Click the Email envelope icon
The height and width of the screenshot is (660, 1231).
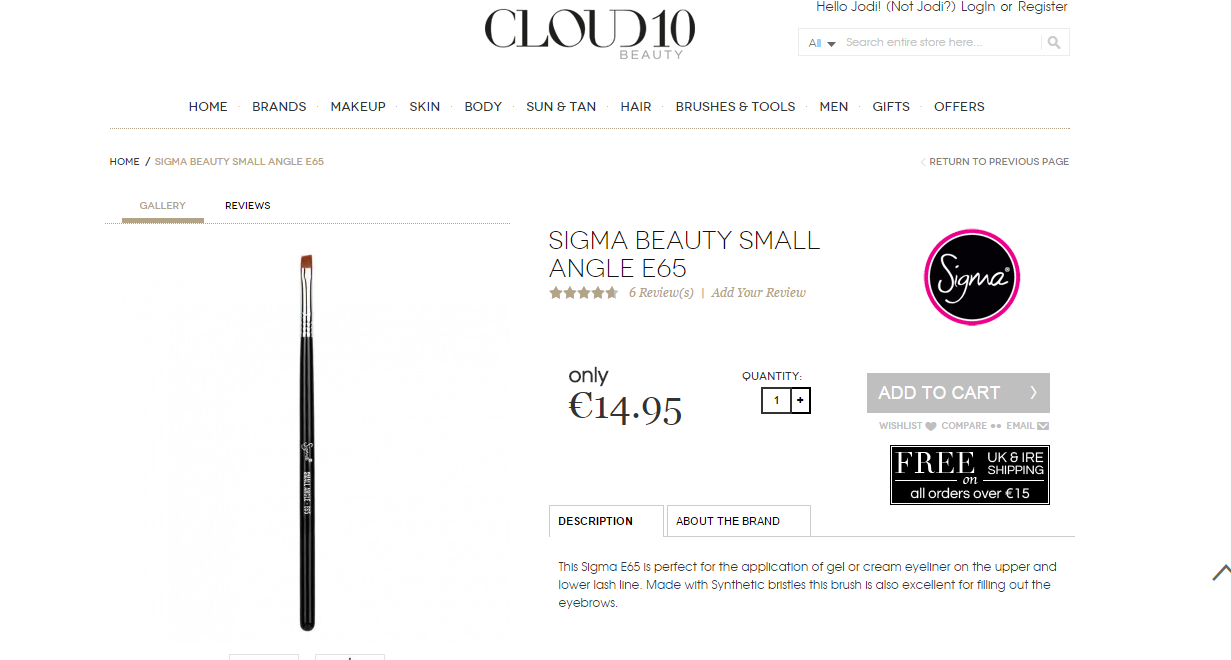[x=1043, y=426]
